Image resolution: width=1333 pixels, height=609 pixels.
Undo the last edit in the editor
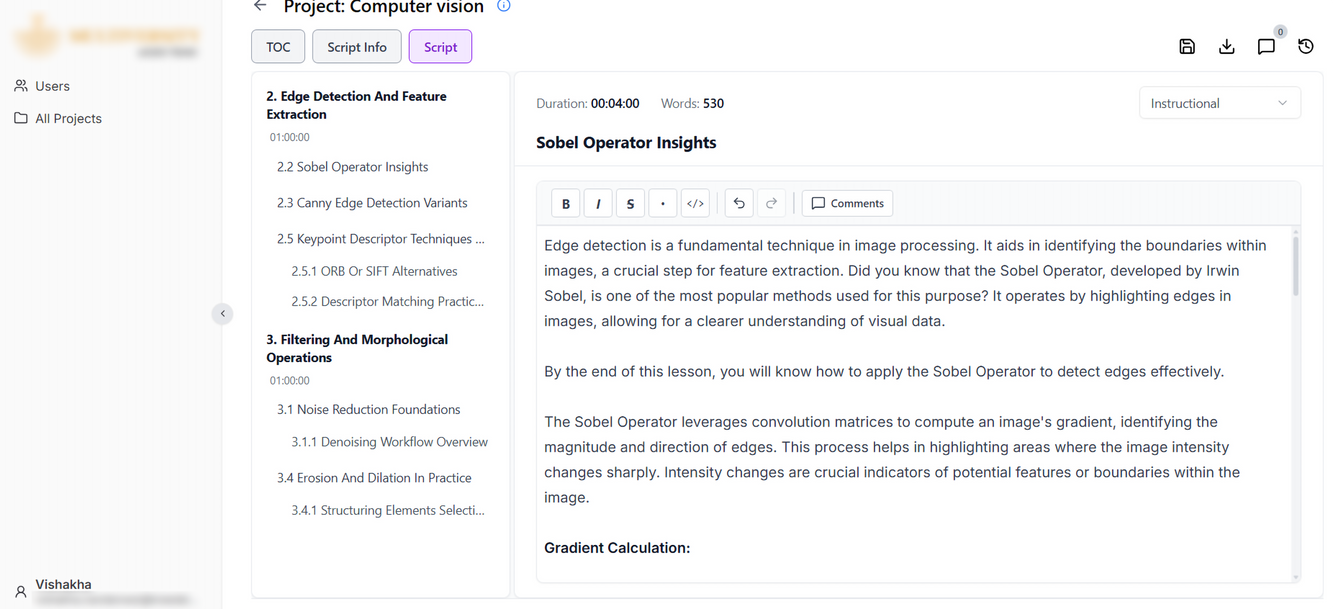coord(739,203)
